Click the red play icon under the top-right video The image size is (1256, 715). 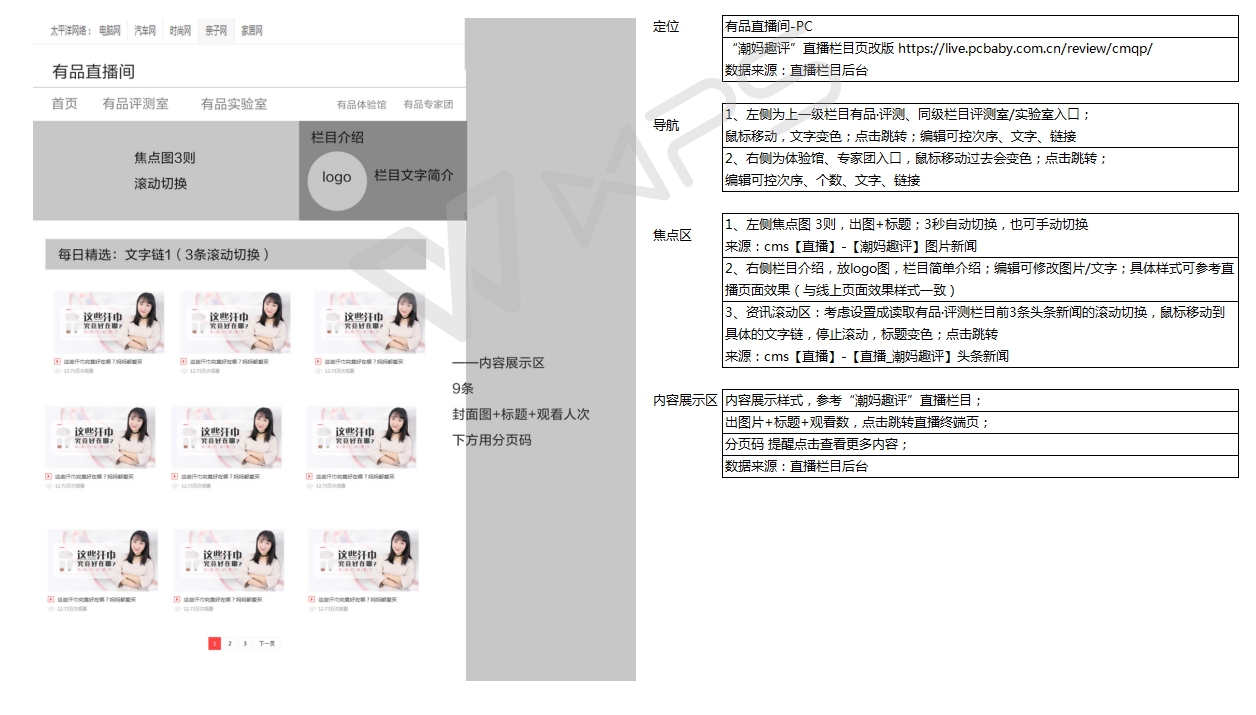tap(318, 361)
